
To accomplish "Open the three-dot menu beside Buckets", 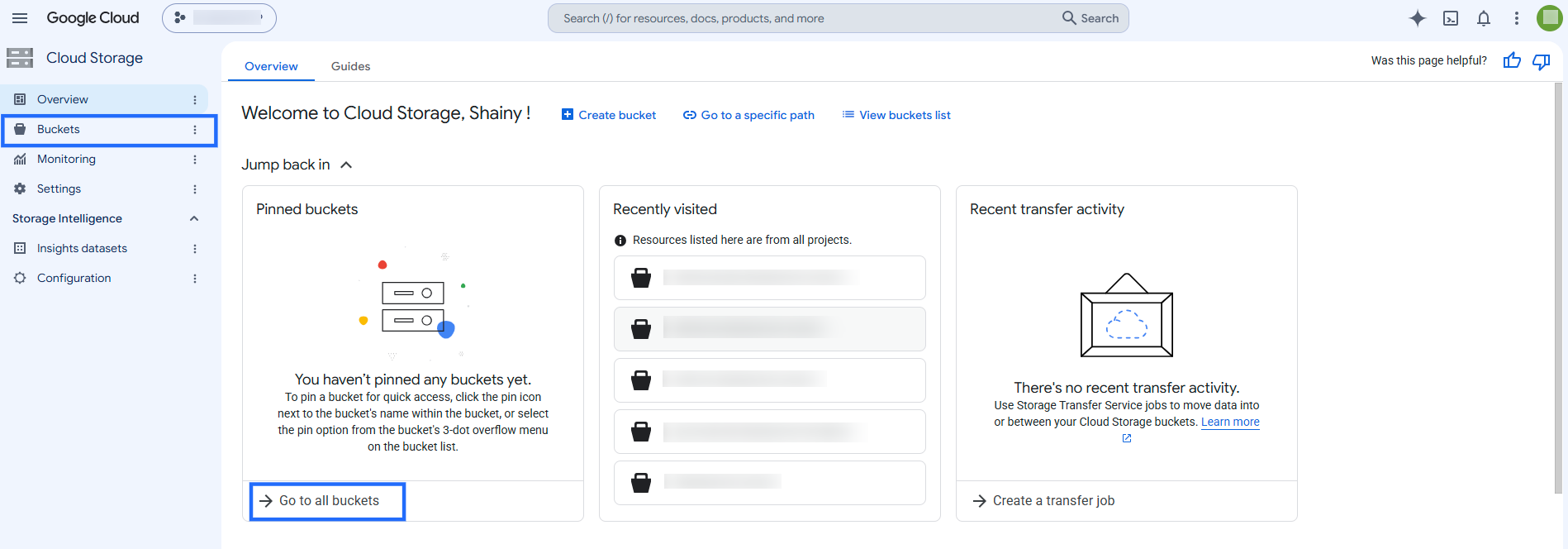I will point(195,129).
